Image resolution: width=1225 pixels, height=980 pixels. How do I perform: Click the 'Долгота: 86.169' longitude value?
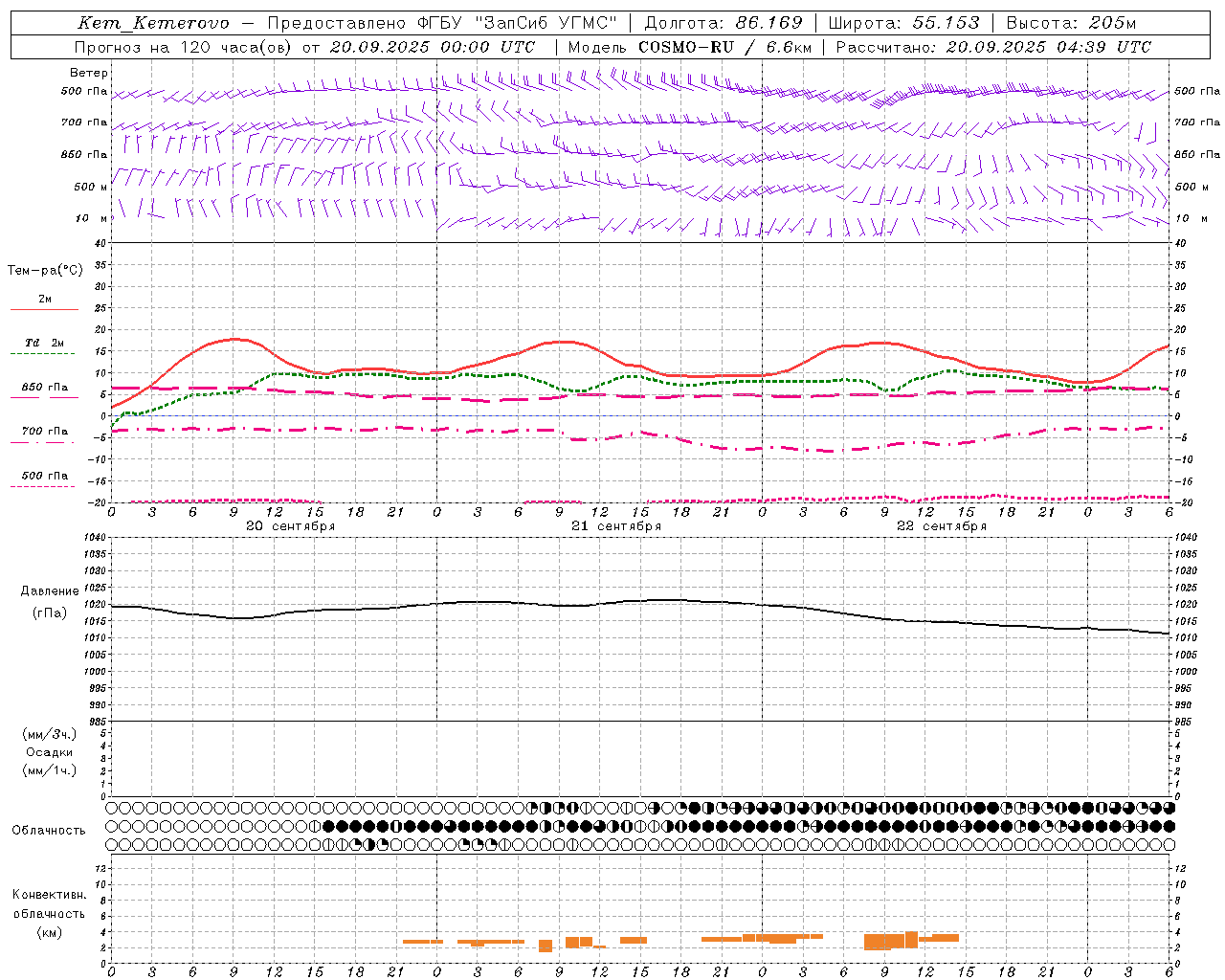(724, 24)
